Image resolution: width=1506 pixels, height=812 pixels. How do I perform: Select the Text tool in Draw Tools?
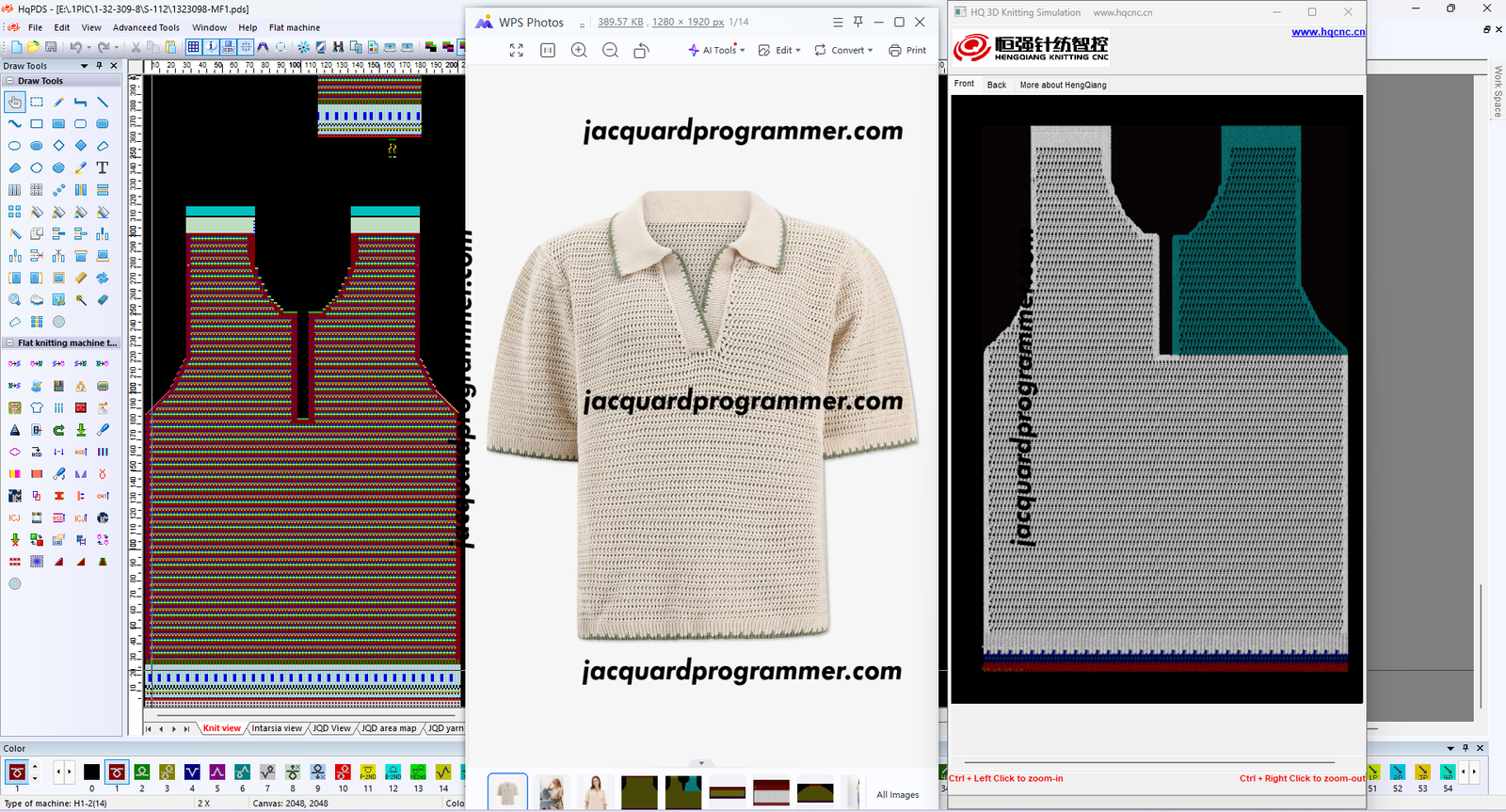pos(103,168)
